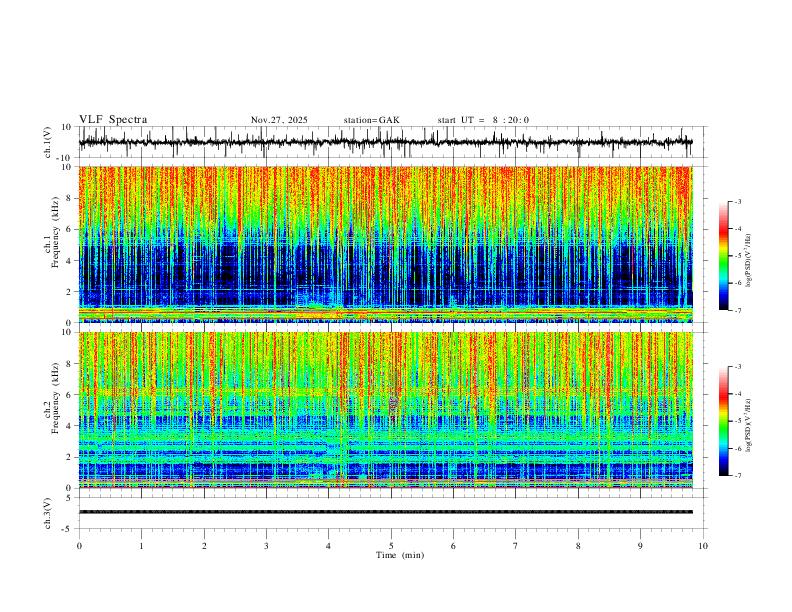Click the "ch.1(V)" waveform axis label
The height and width of the screenshot is (612, 792).
click(48, 142)
